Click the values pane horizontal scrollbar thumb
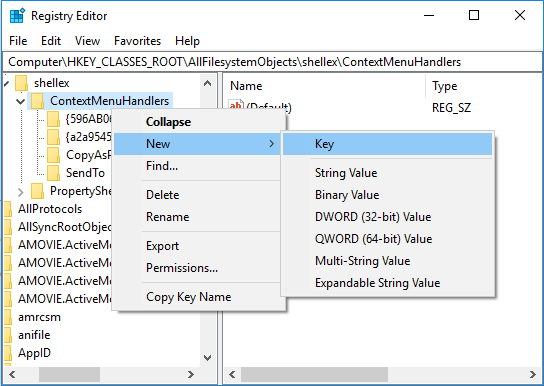This screenshot has height=386, width=544. 314,375
